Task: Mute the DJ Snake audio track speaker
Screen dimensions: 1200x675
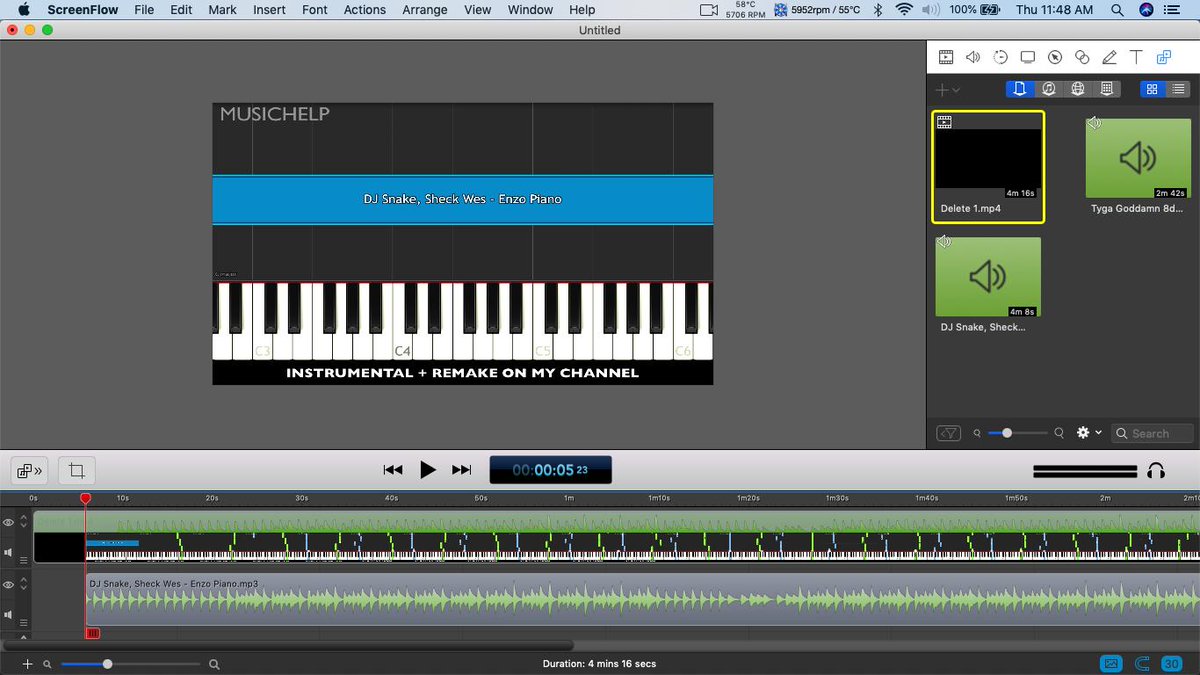Action: (9, 614)
